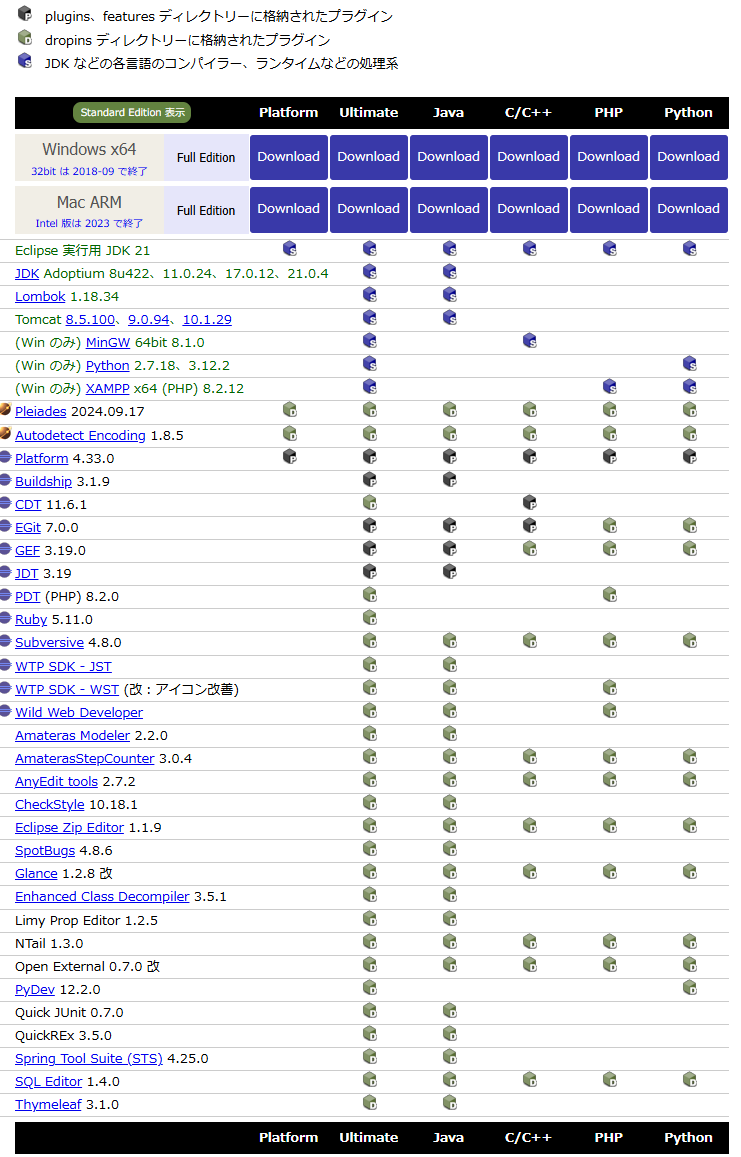Click dropins icon in Pleiades Platform column
The width and height of the screenshot is (741, 1157).
click(x=290, y=410)
